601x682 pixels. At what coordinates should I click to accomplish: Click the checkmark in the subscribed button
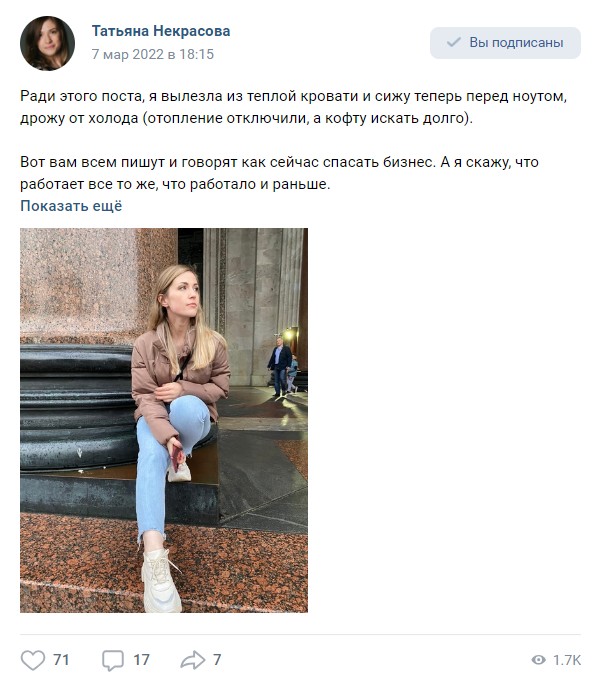coord(453,43)
